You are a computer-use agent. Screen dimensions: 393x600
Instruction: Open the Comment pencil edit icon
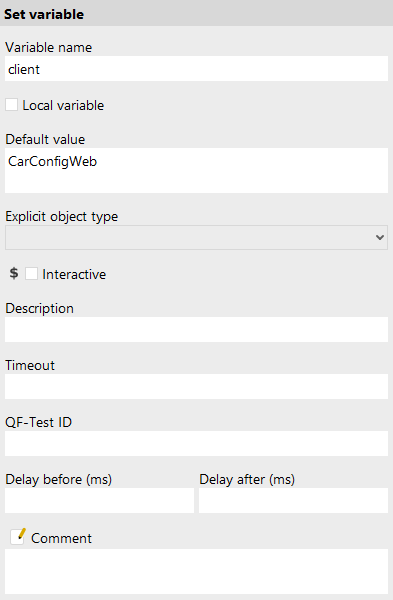click(18, 536)
